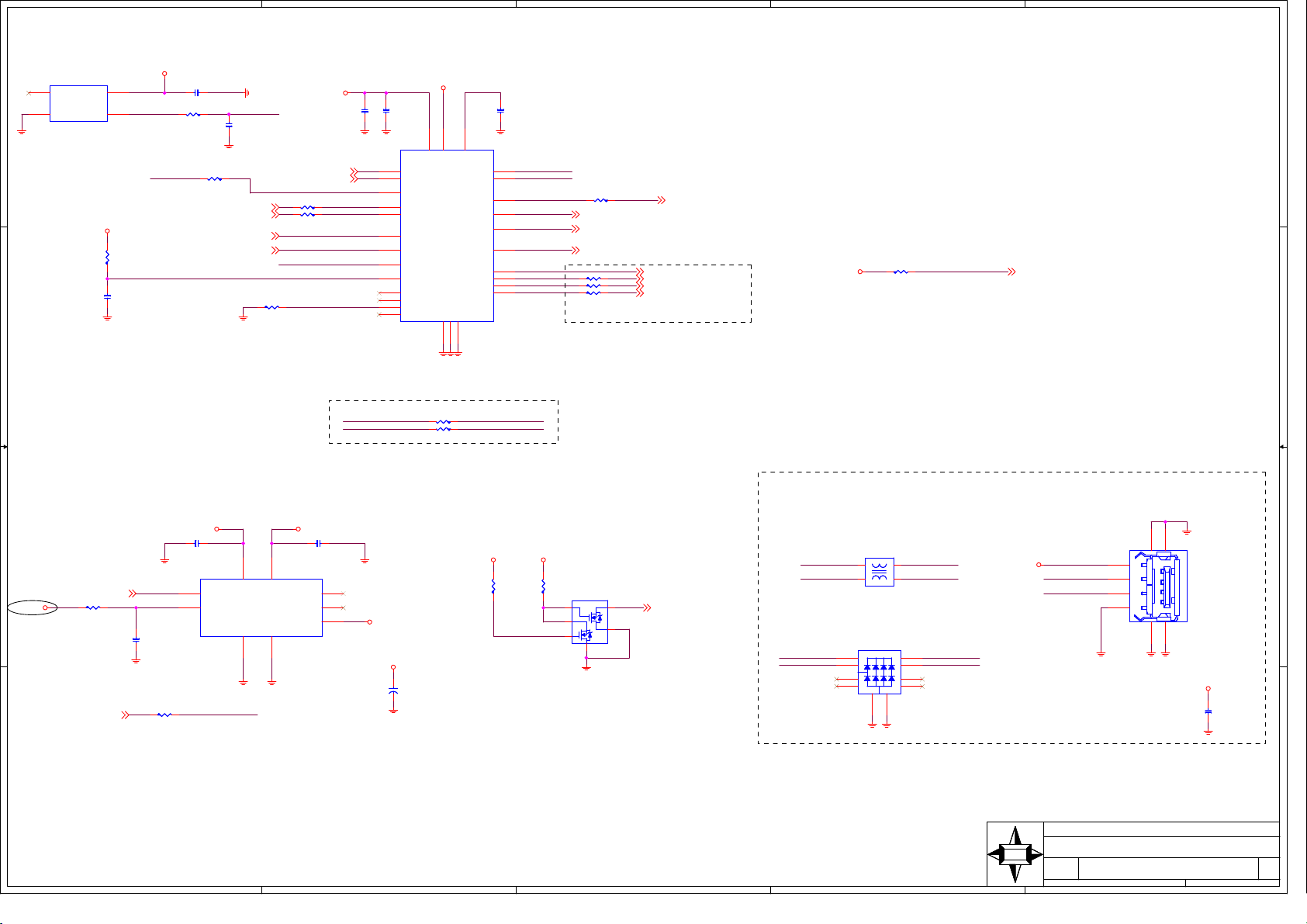Select the resistor feeding the wide lower-left IC

coord(92,607)
